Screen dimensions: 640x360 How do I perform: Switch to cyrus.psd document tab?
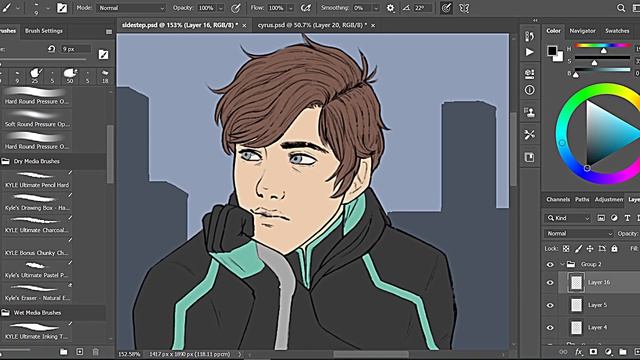[312, 25]
